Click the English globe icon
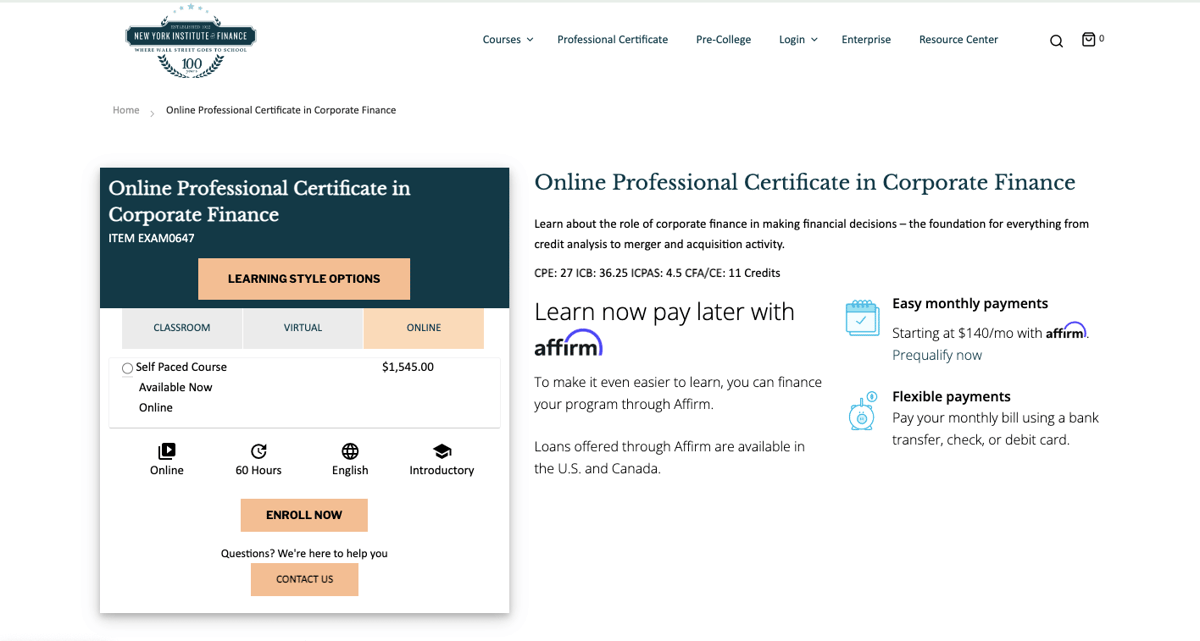Image resolution: width=1200 pixels, height=641 pixels. [x=349, y=452]
